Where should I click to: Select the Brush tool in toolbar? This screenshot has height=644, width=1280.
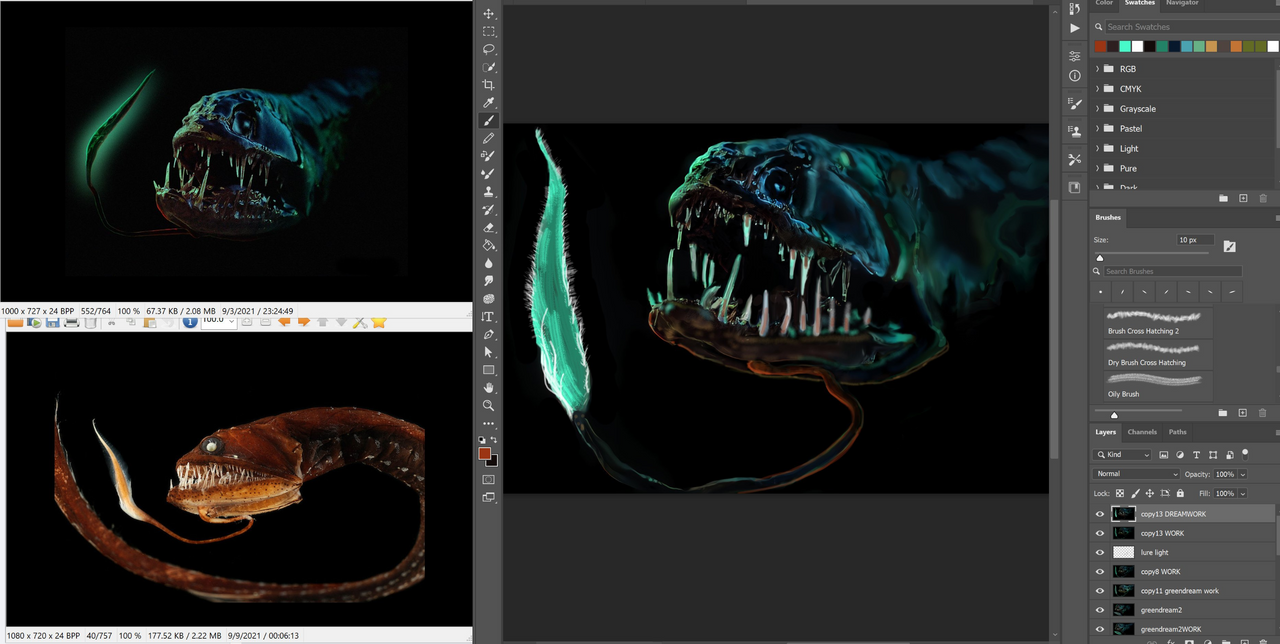[x=489, y=121]
